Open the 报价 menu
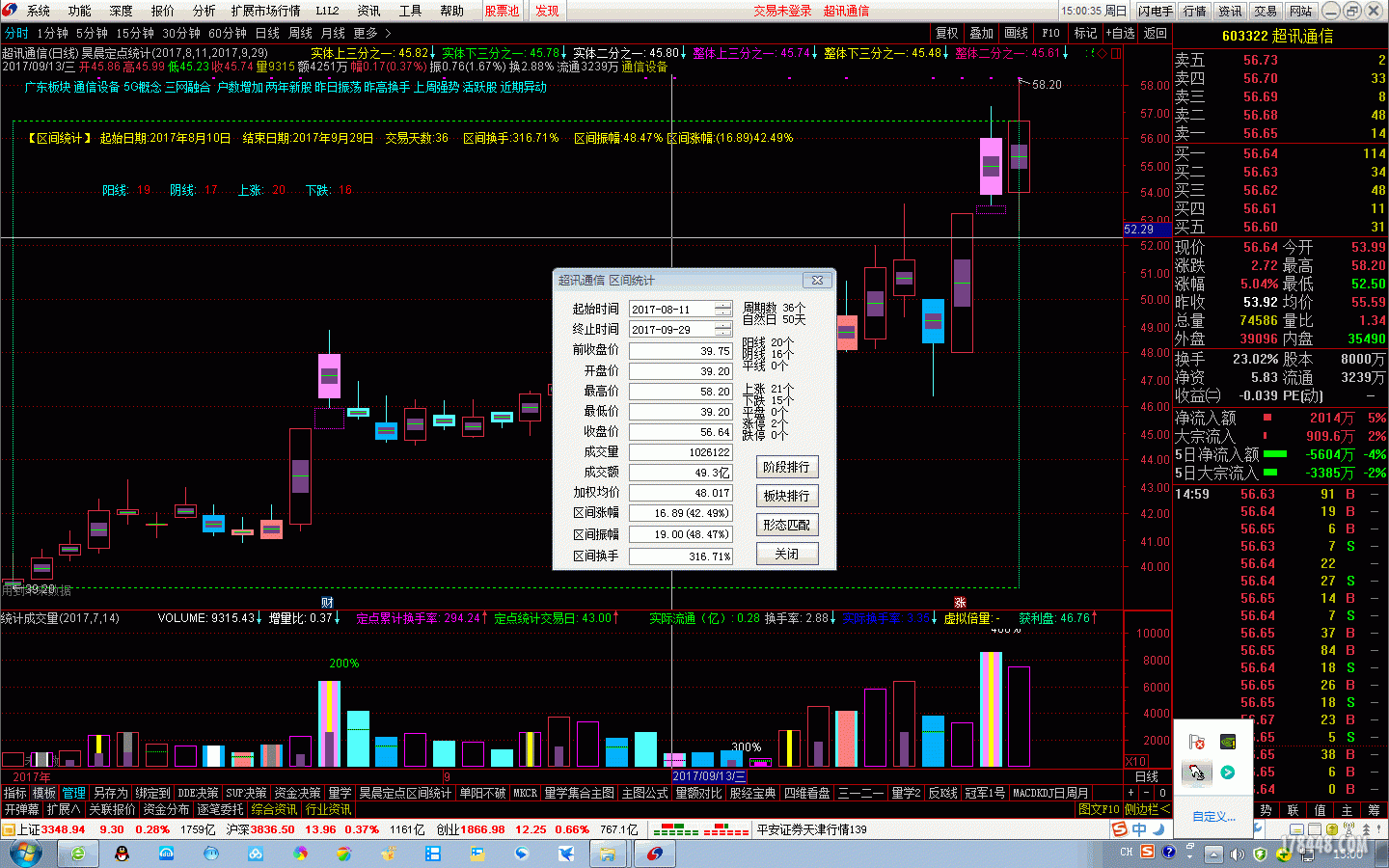 point(163,11)
